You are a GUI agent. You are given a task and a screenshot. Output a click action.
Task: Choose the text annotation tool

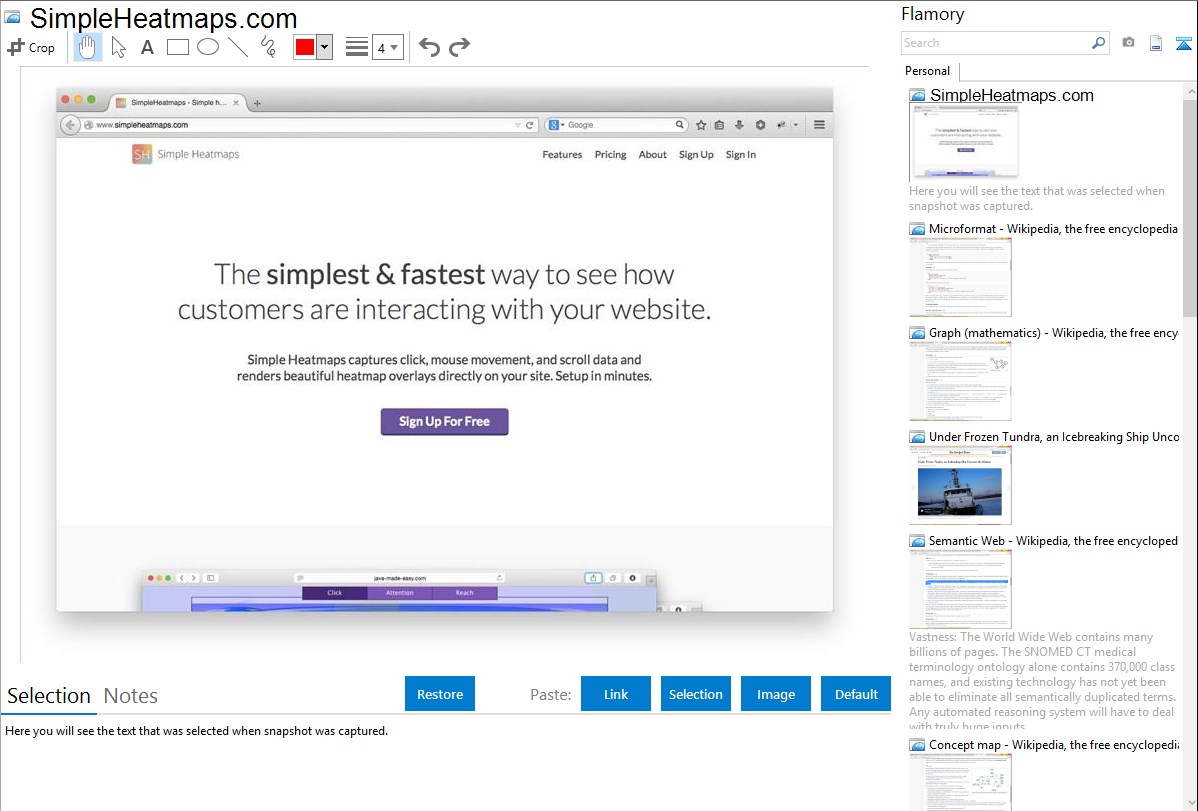tap(147, 47)
